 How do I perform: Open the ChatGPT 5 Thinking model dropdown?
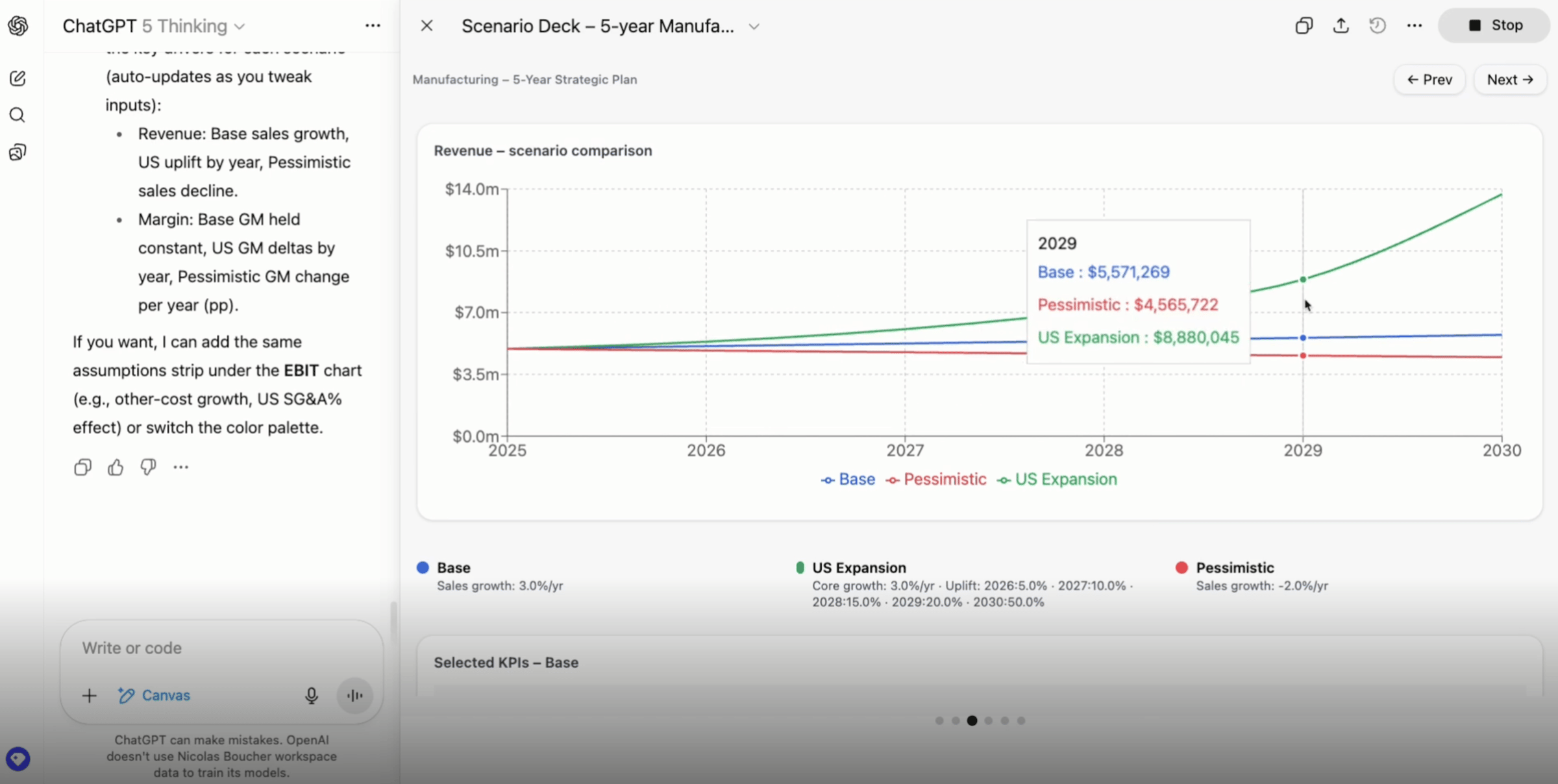[154, 26]
